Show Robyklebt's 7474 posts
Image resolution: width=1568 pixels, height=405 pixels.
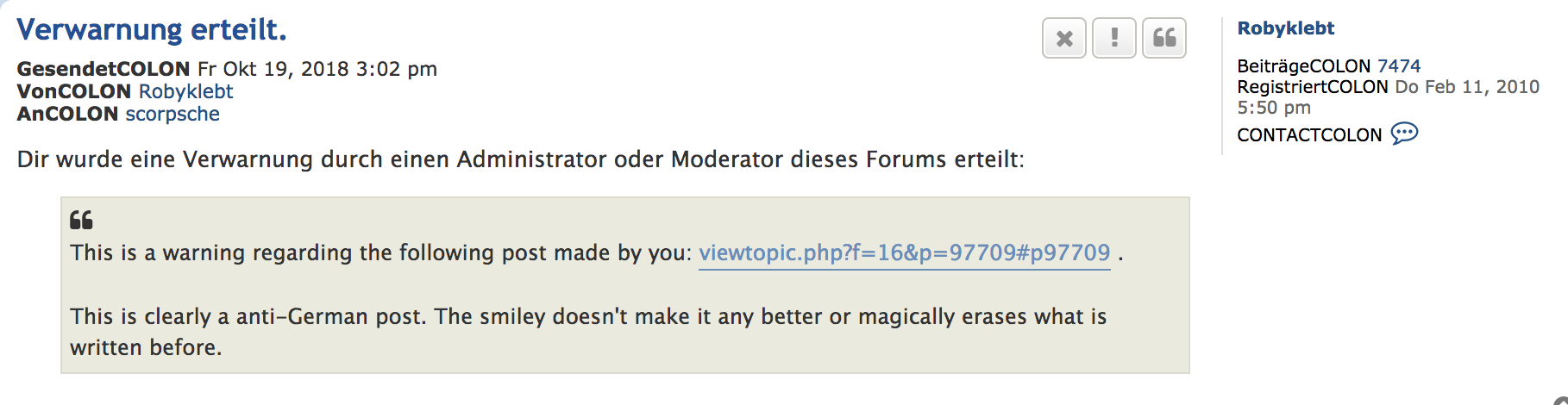(1399, 66)
